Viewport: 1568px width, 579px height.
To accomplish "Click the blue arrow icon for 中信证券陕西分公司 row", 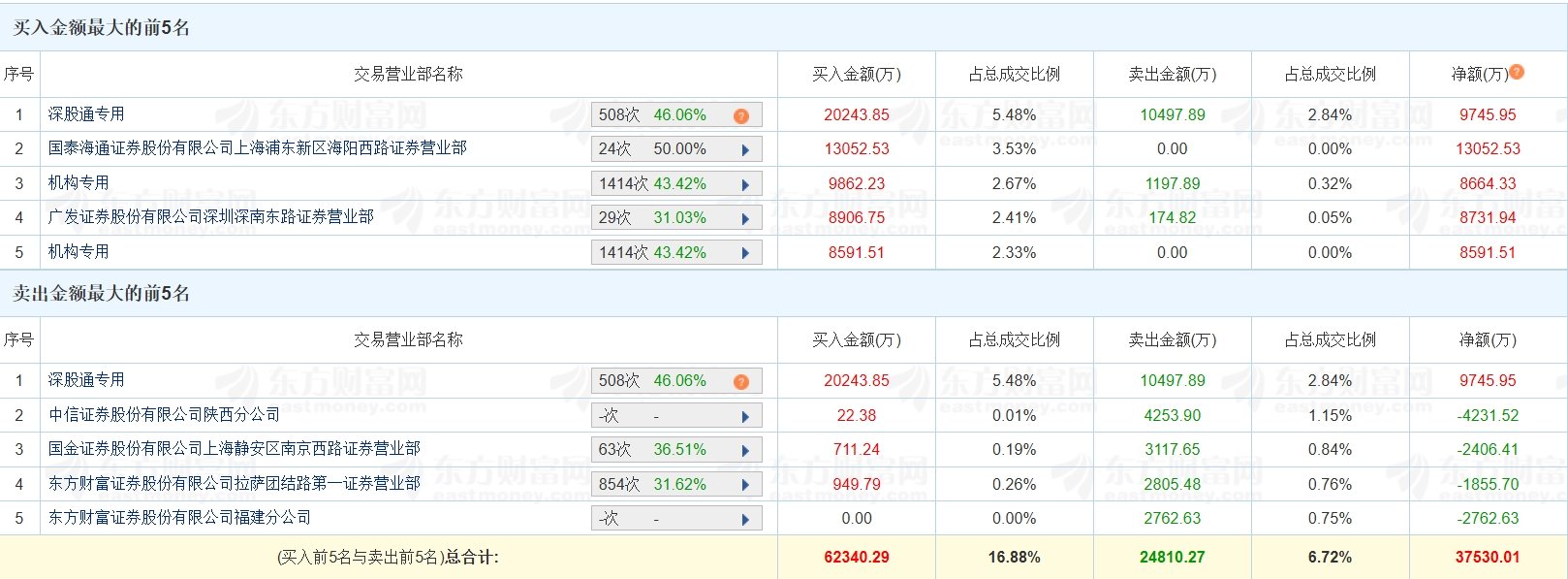I will pyautogui.click(x=745, y=417).
